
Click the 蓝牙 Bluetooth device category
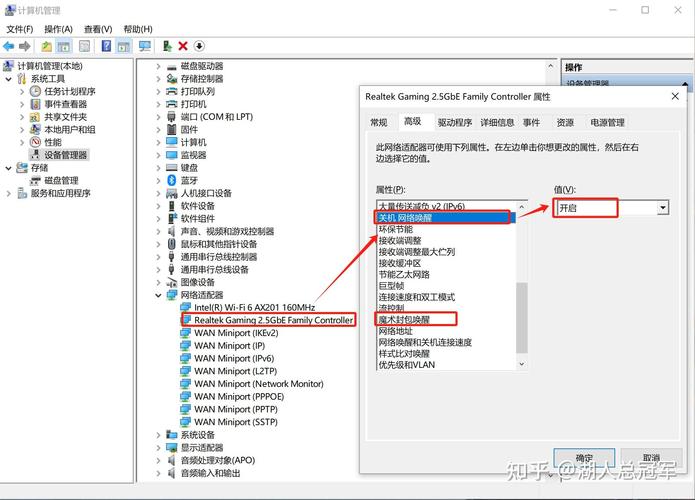pyautogui.click(x=189, y=180)
